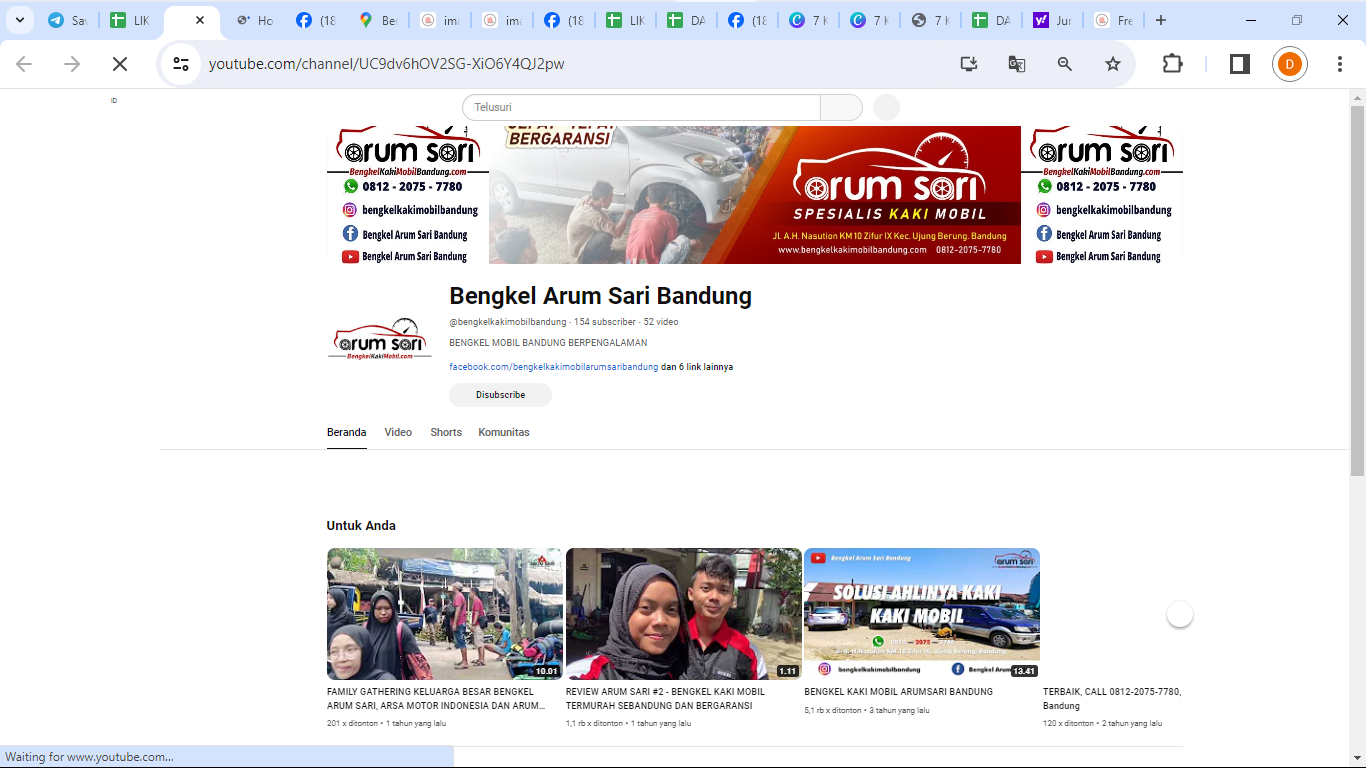Expand 'dan 6 link lainnya'
The height and width of the screenshot is (768, 1366).
[697, 367]
